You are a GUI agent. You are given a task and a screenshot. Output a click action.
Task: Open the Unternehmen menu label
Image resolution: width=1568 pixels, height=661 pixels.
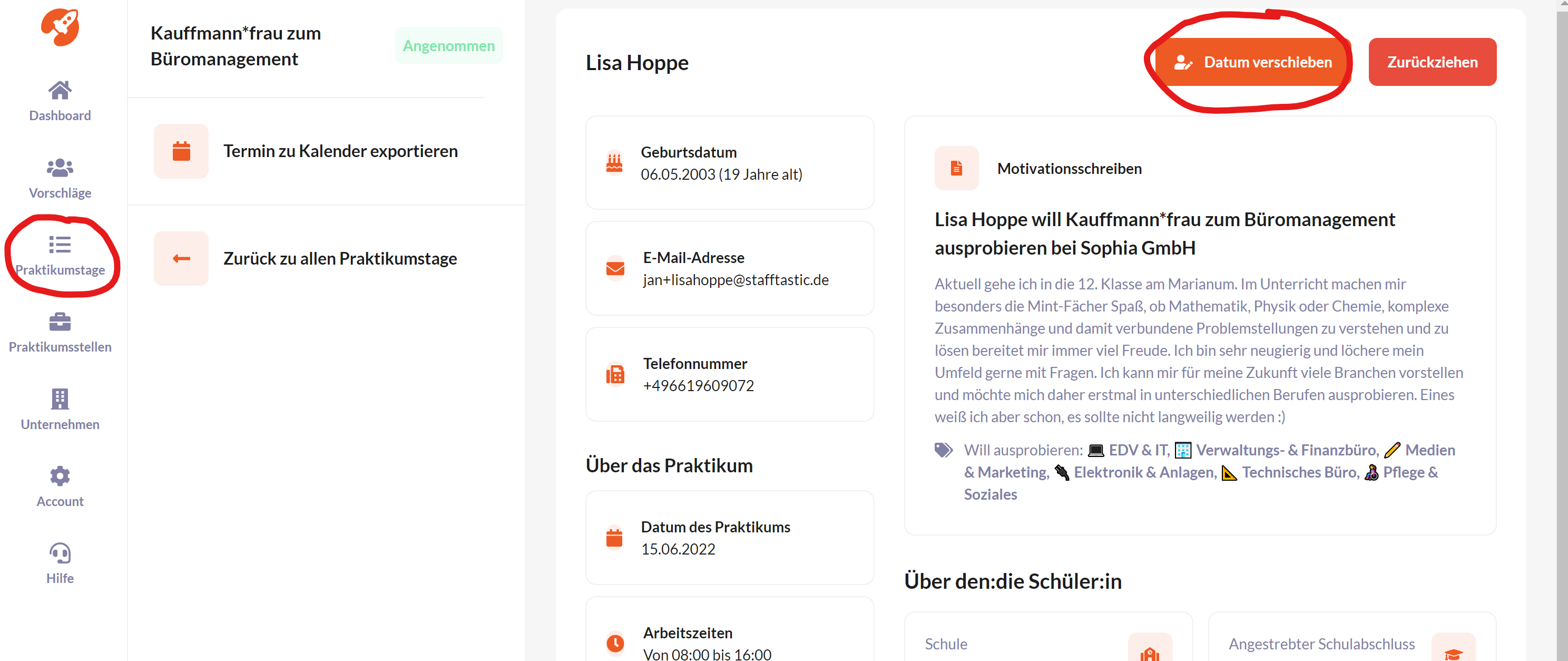(x=60, y=424)
